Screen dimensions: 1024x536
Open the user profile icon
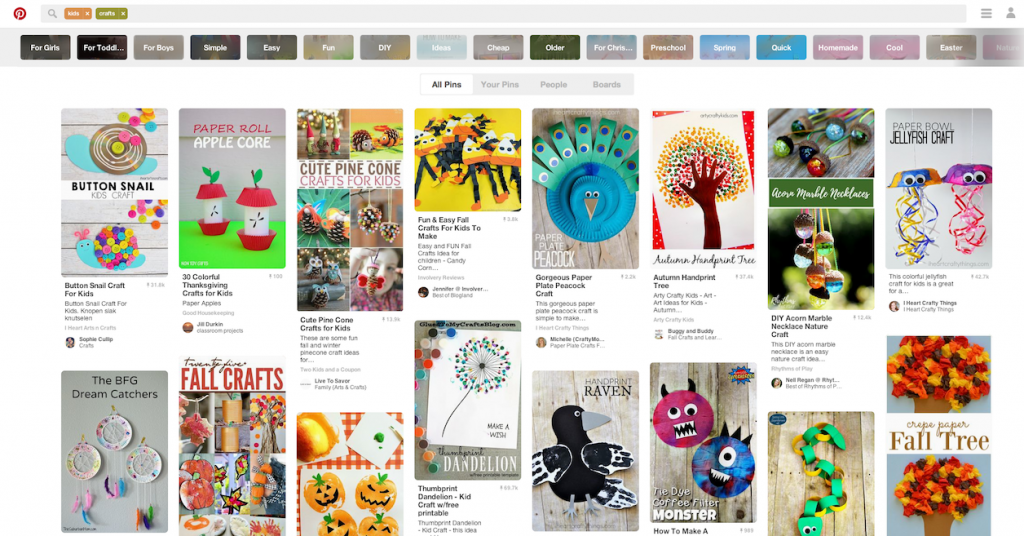1010,13
